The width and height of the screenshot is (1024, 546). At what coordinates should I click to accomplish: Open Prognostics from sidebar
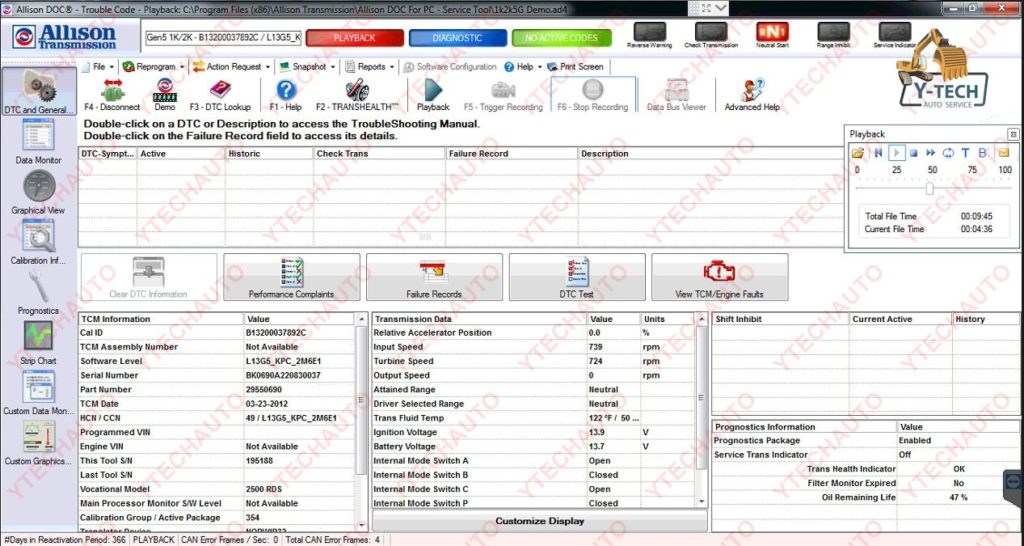pos(39,293)
